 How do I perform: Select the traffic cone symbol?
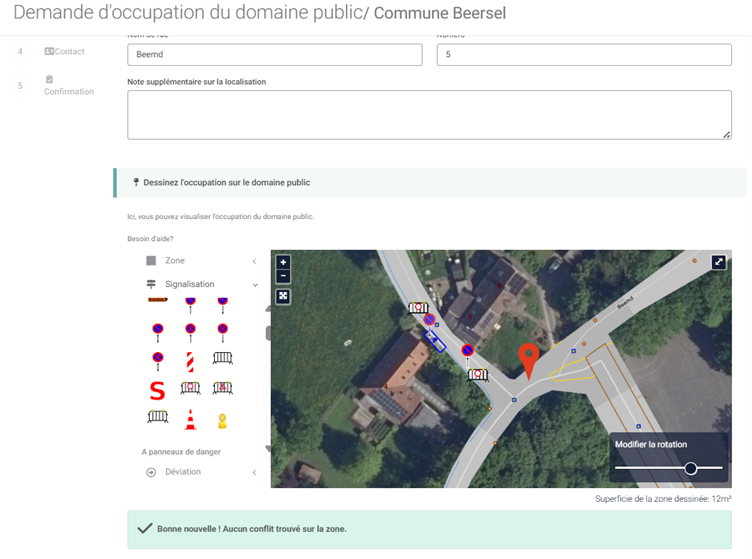(x=190, y=419)
